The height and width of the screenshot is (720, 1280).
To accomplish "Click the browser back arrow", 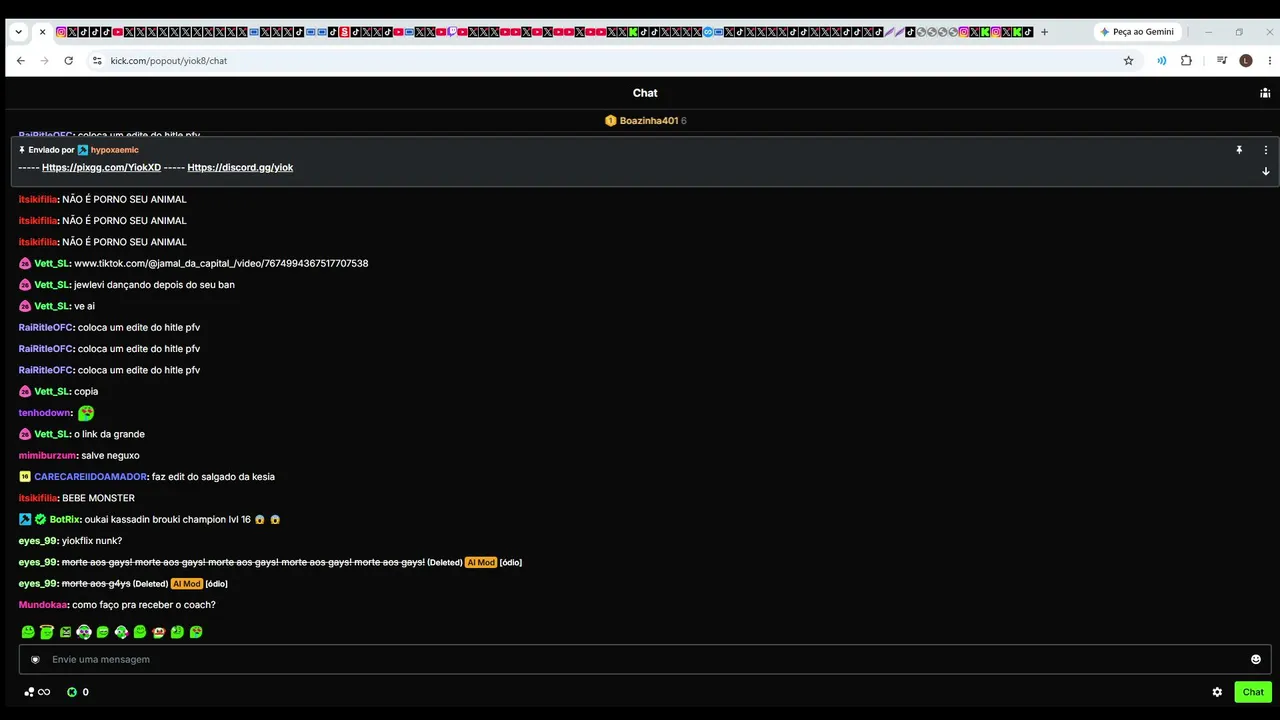I will point(20,61).
